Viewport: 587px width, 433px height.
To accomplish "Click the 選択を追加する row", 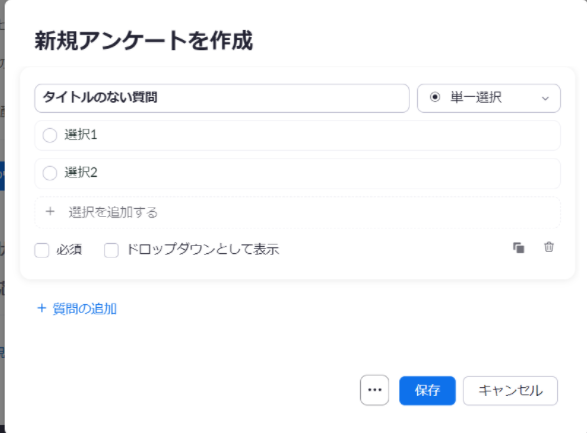I will coord(298,212).
